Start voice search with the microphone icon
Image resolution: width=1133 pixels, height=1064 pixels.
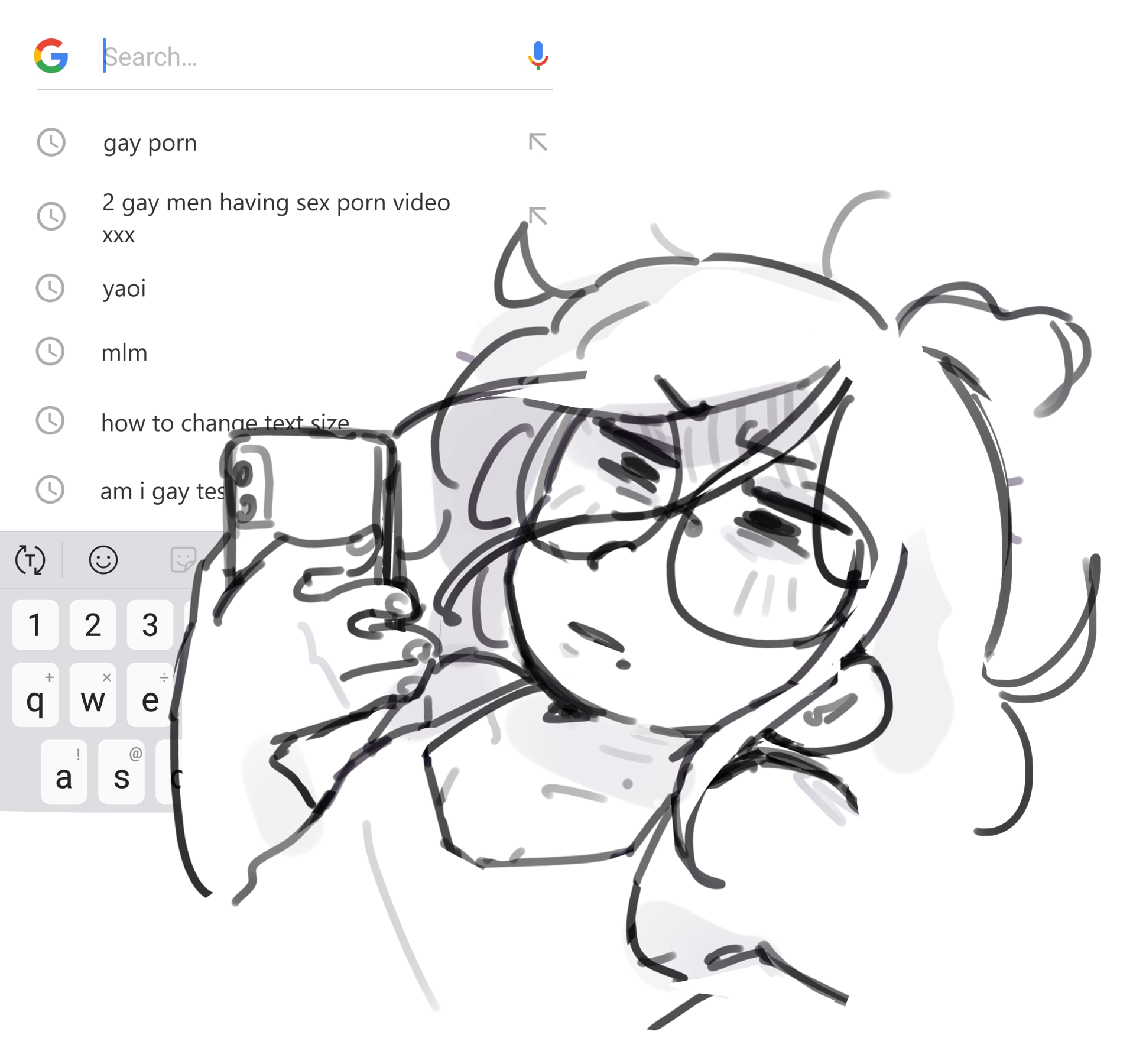pyautogui.click(x=537, y=56)
